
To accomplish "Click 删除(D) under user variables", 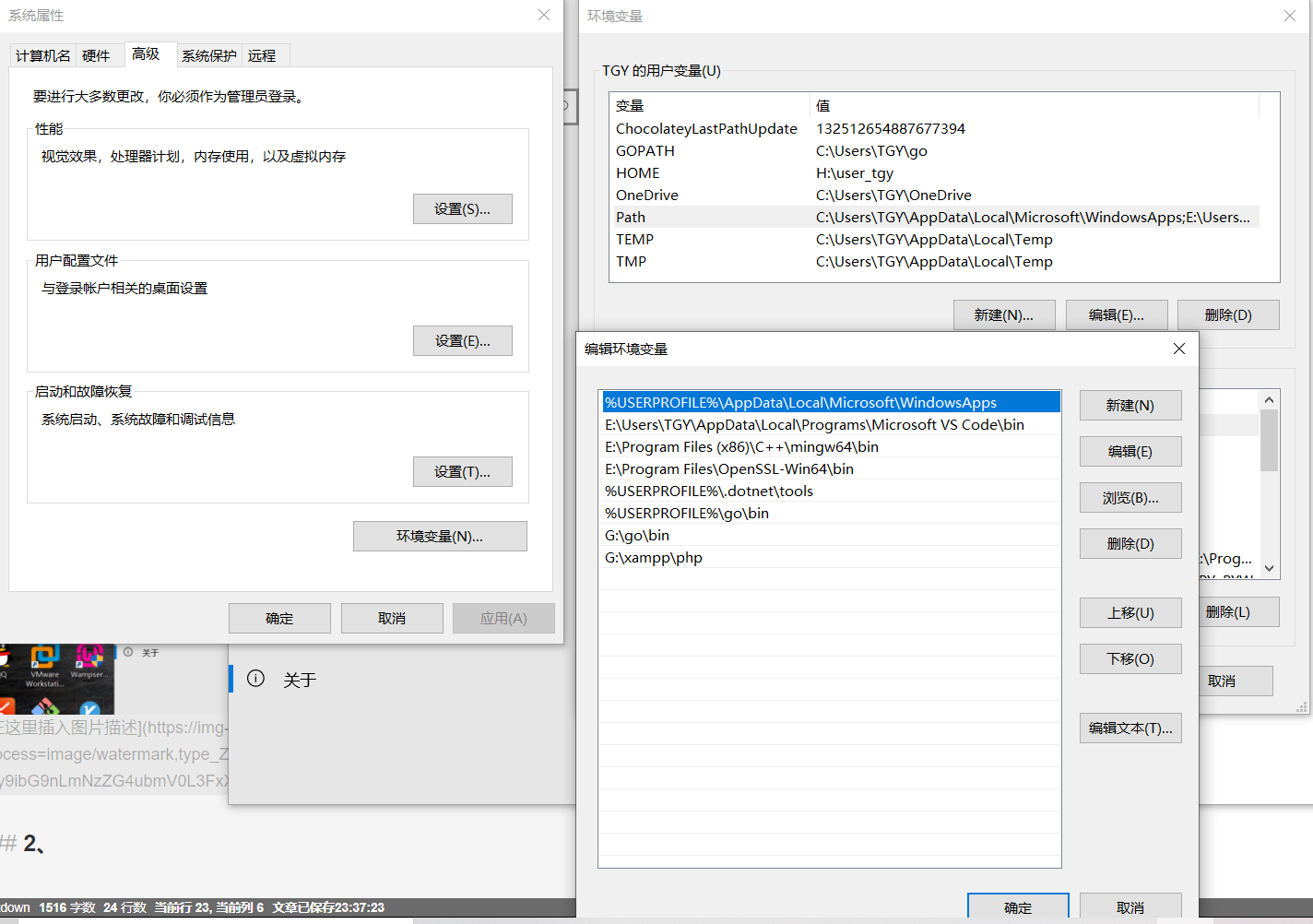I will click(x=1227, y=314).
